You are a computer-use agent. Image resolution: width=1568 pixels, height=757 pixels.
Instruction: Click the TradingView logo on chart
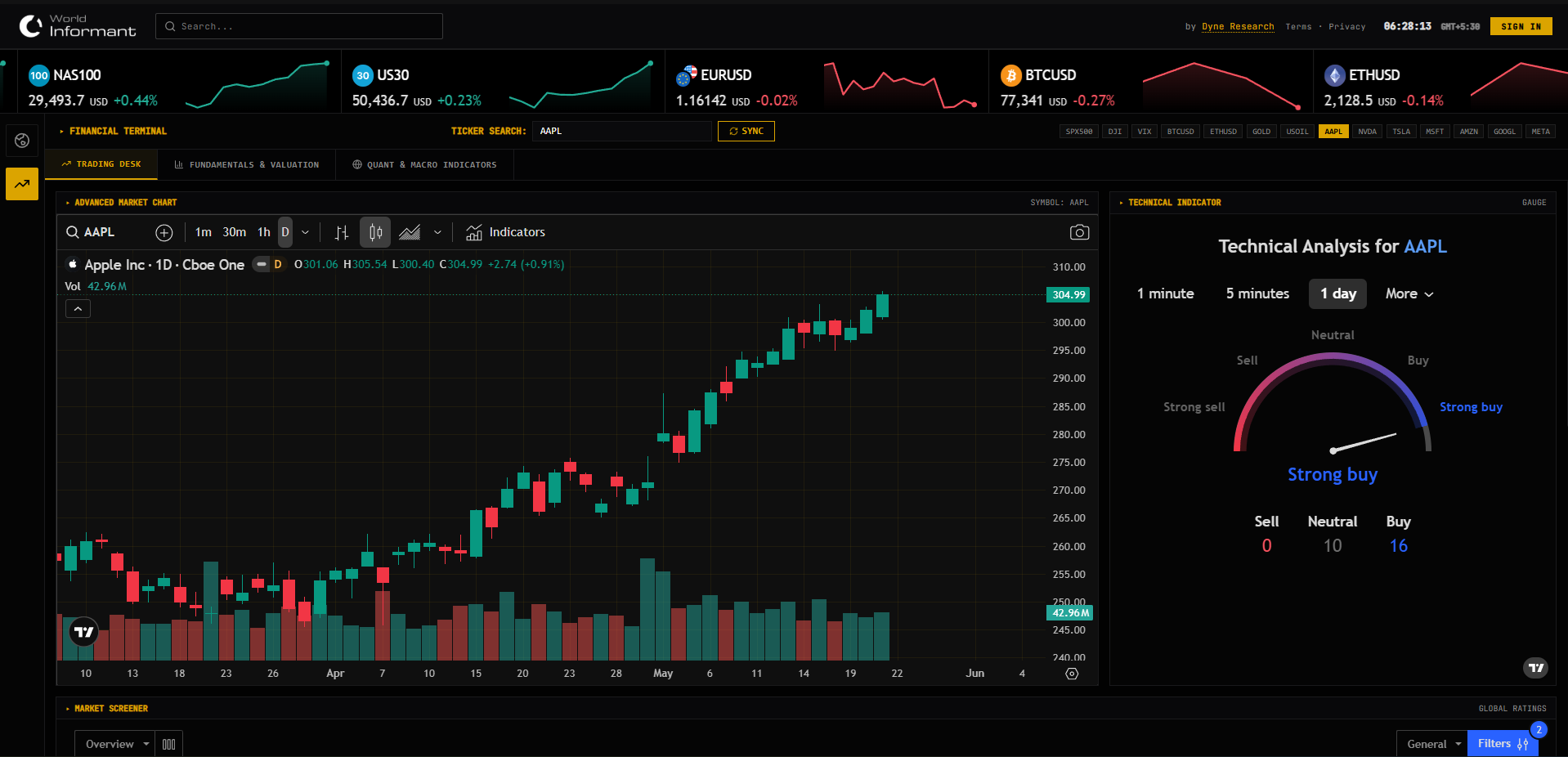coord(84,632)
